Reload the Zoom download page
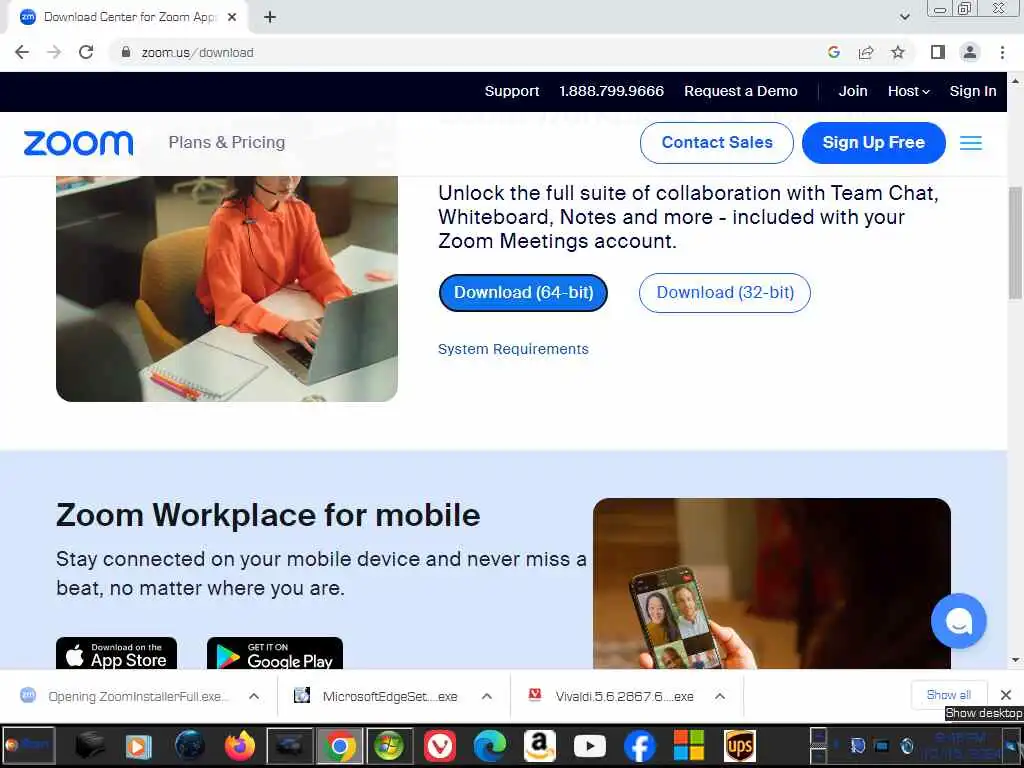This screenshot has width=1024, height=768. coord(86,52)
